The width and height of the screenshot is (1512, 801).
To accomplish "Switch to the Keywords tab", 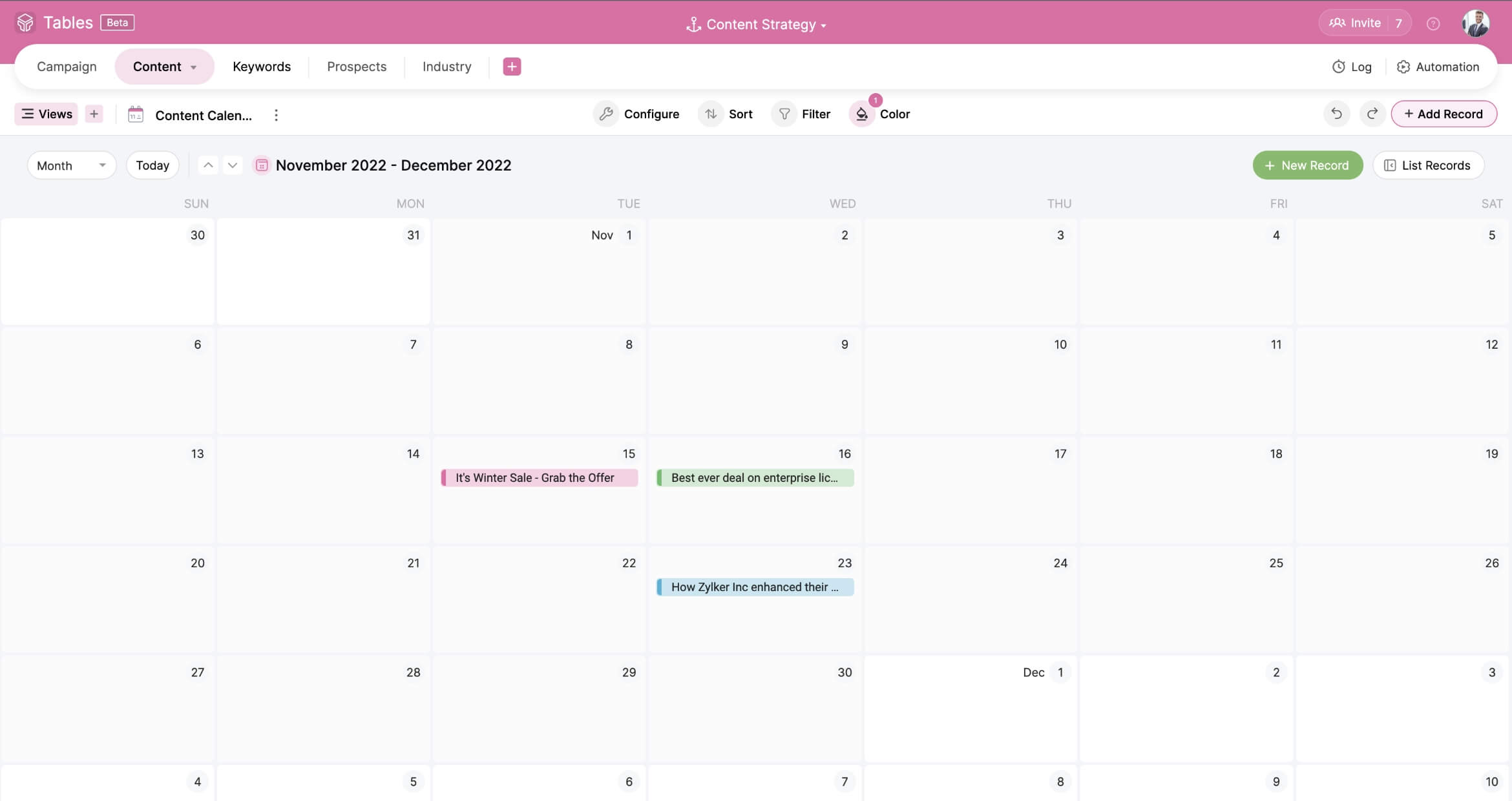I will pos(261,67).
